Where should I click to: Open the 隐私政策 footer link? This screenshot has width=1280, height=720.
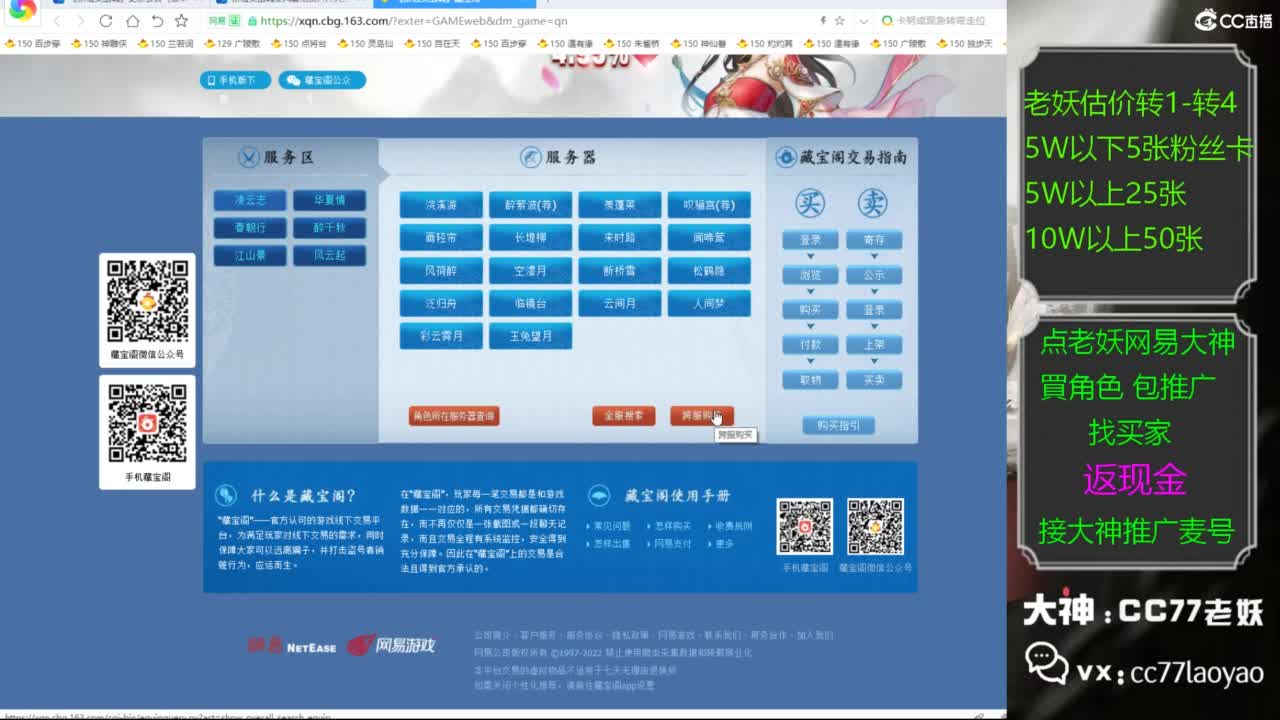tap(629, 635)
